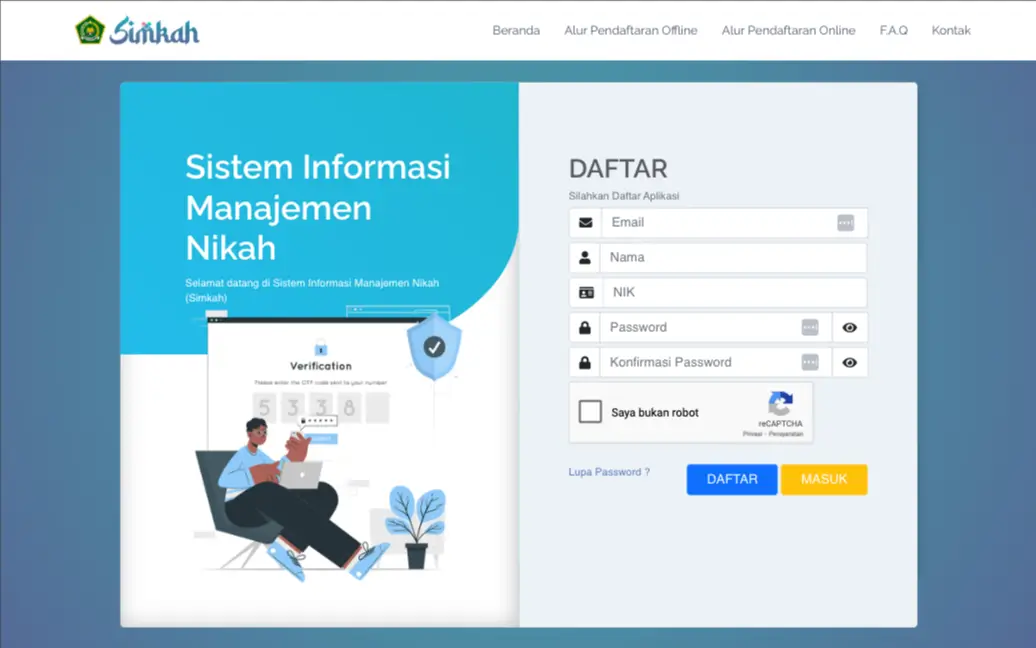Viewport: 1036px width, 648px height.
Task: Open Alur Pendaftaran Offline page
Action: tap(630, 30)
